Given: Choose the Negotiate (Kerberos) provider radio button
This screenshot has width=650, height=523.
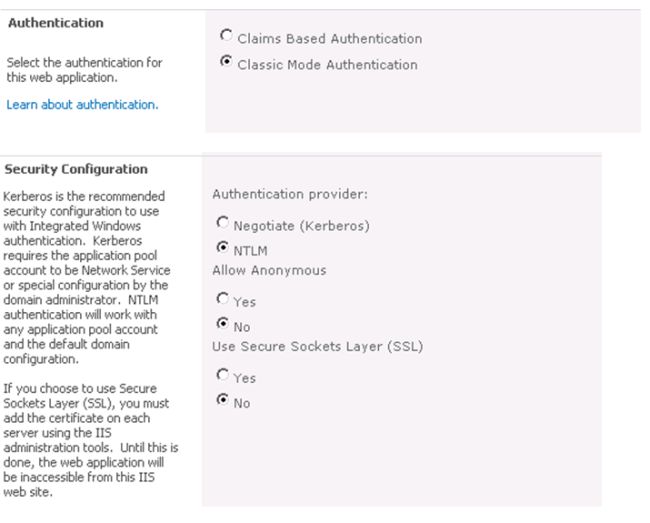Looking at the screenshot, I should 223,223.
